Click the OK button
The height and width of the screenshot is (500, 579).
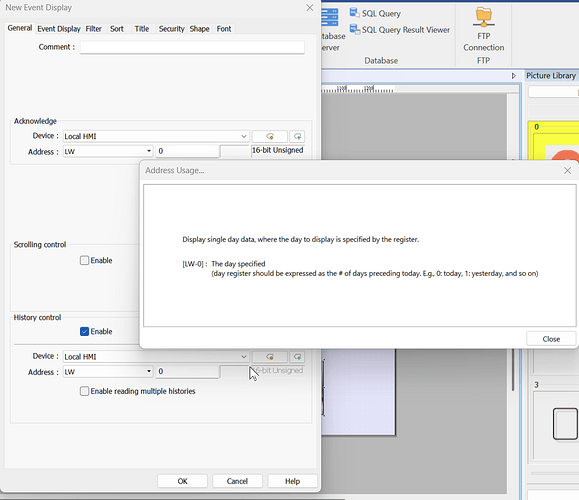click(182, 481)
